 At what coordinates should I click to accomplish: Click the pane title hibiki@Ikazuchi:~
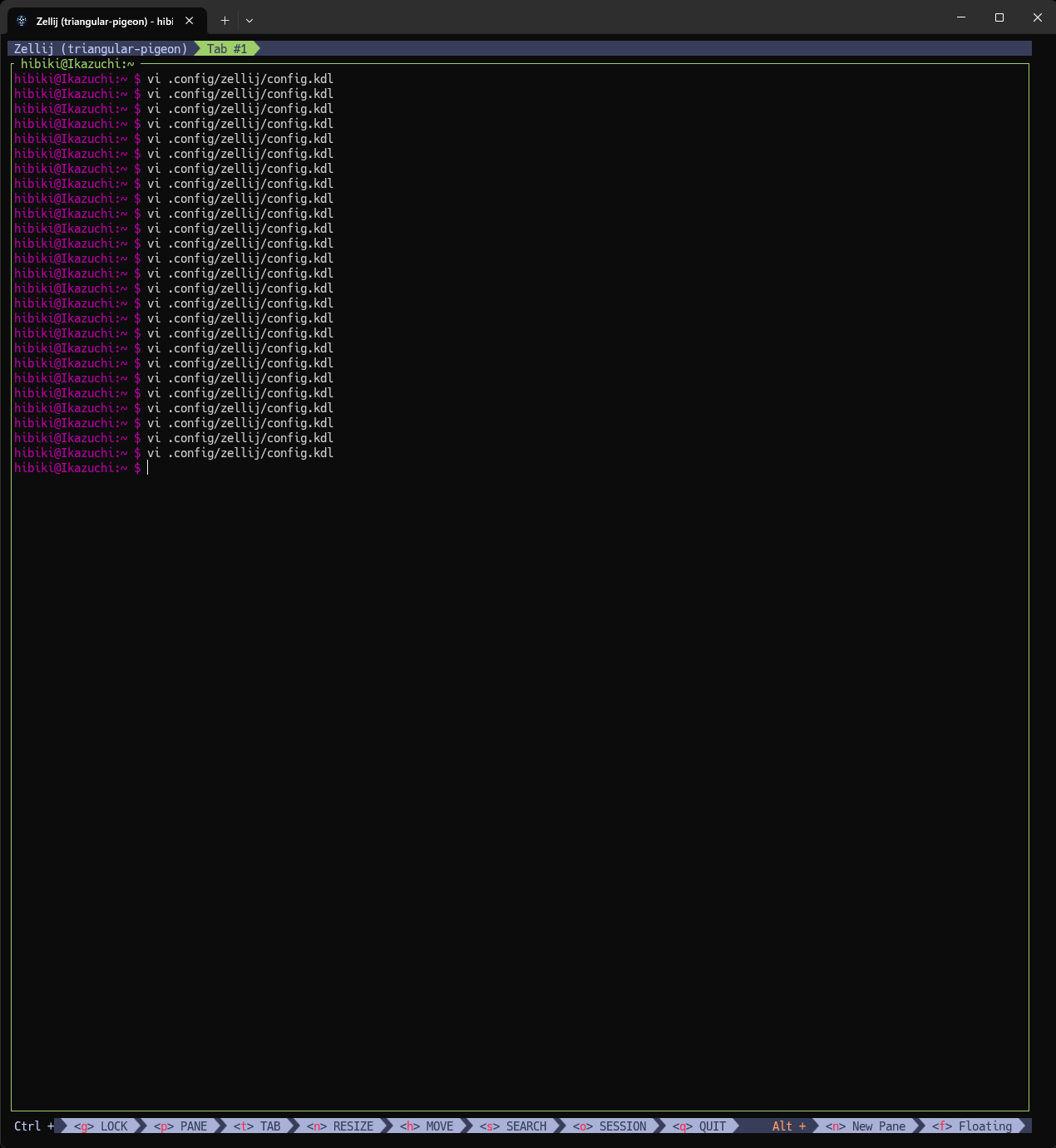click(x=77, y=64)
